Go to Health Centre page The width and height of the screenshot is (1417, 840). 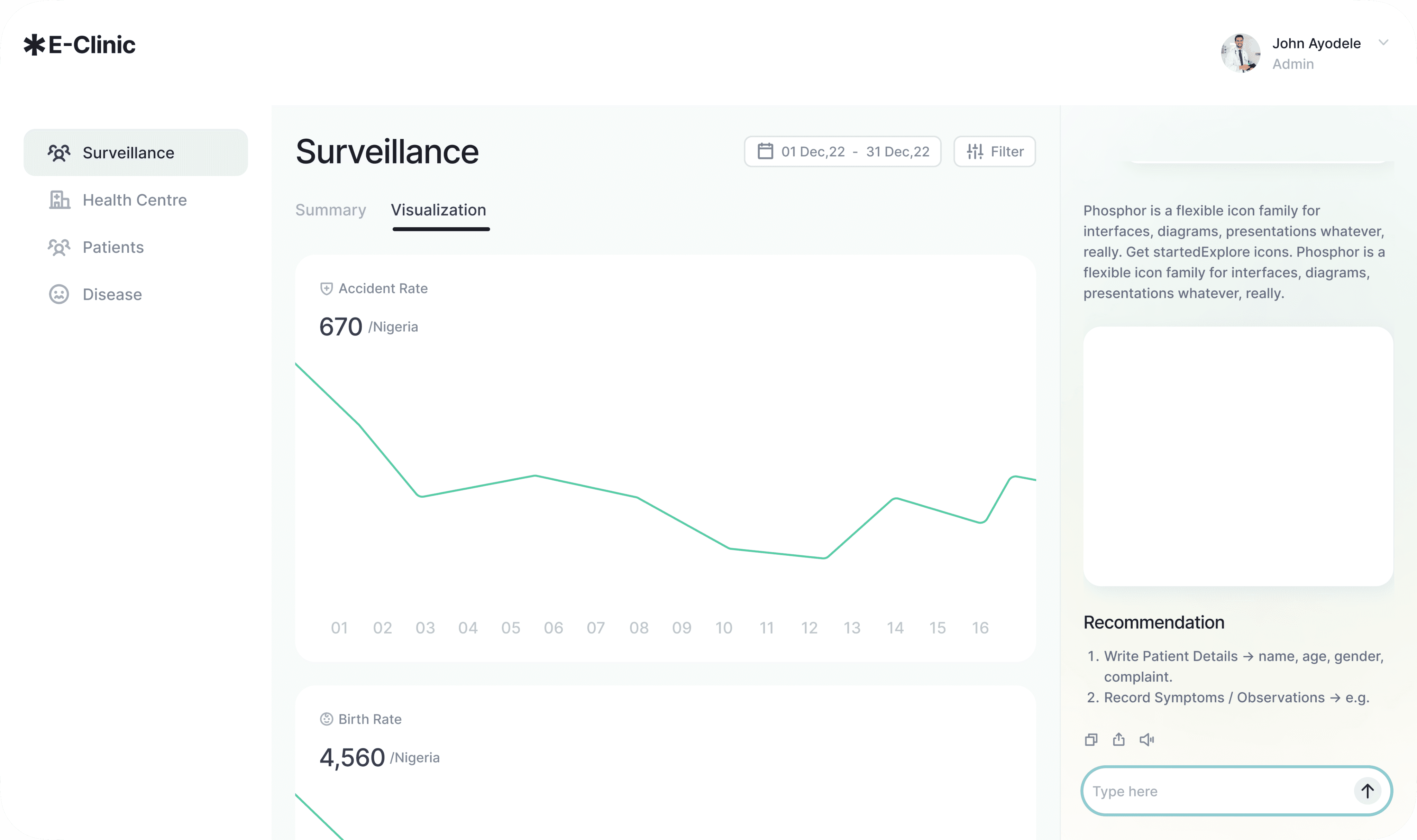[135, 200]
